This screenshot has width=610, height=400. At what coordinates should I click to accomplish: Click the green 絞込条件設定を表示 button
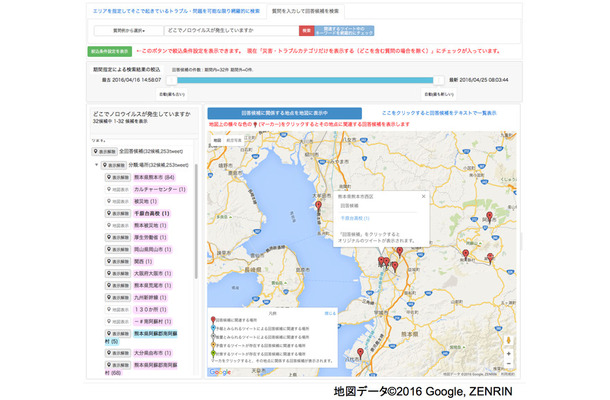tap(110, 51)
